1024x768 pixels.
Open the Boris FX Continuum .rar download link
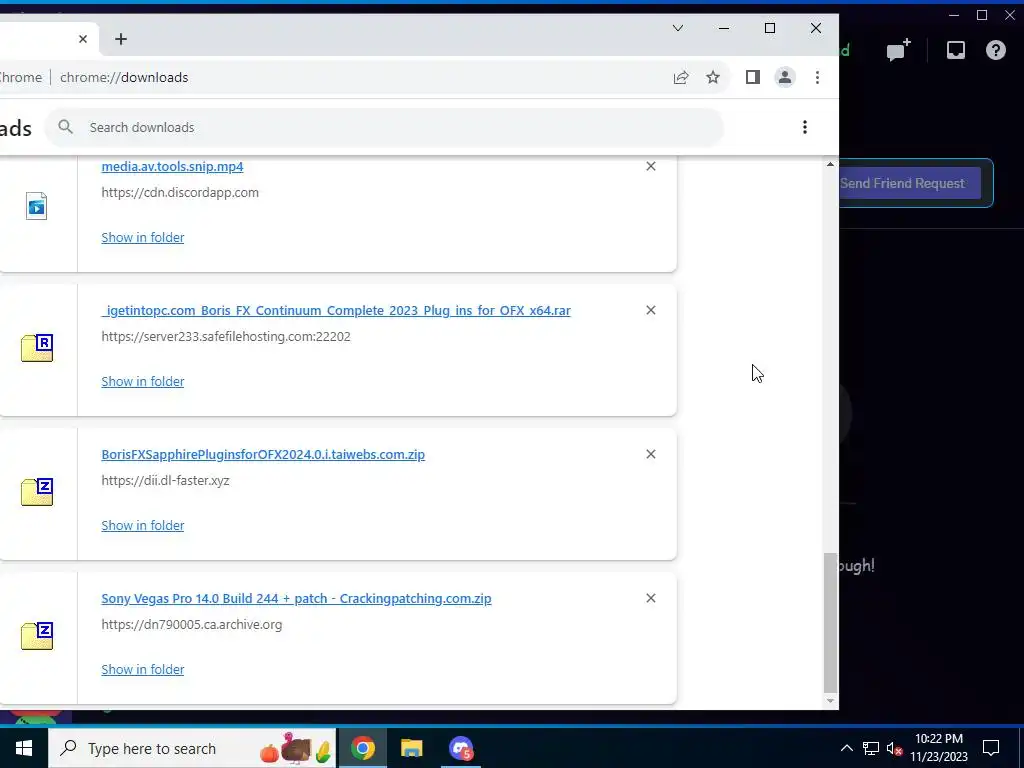click(336, 311)
